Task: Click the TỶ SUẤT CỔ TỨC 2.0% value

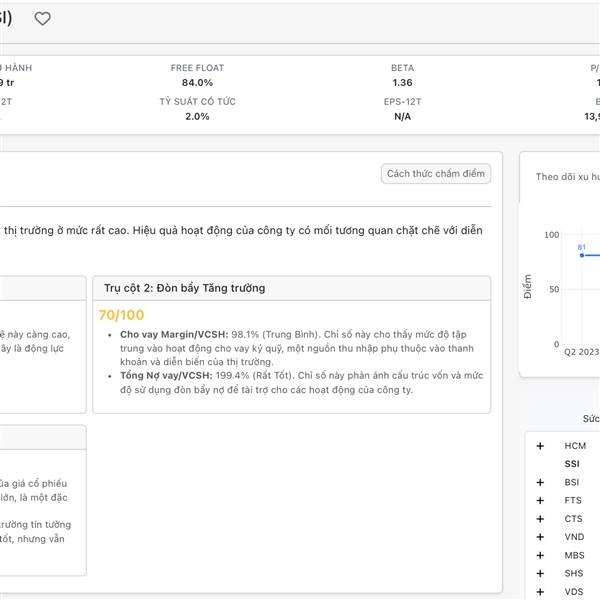Action: pos(197,116)
